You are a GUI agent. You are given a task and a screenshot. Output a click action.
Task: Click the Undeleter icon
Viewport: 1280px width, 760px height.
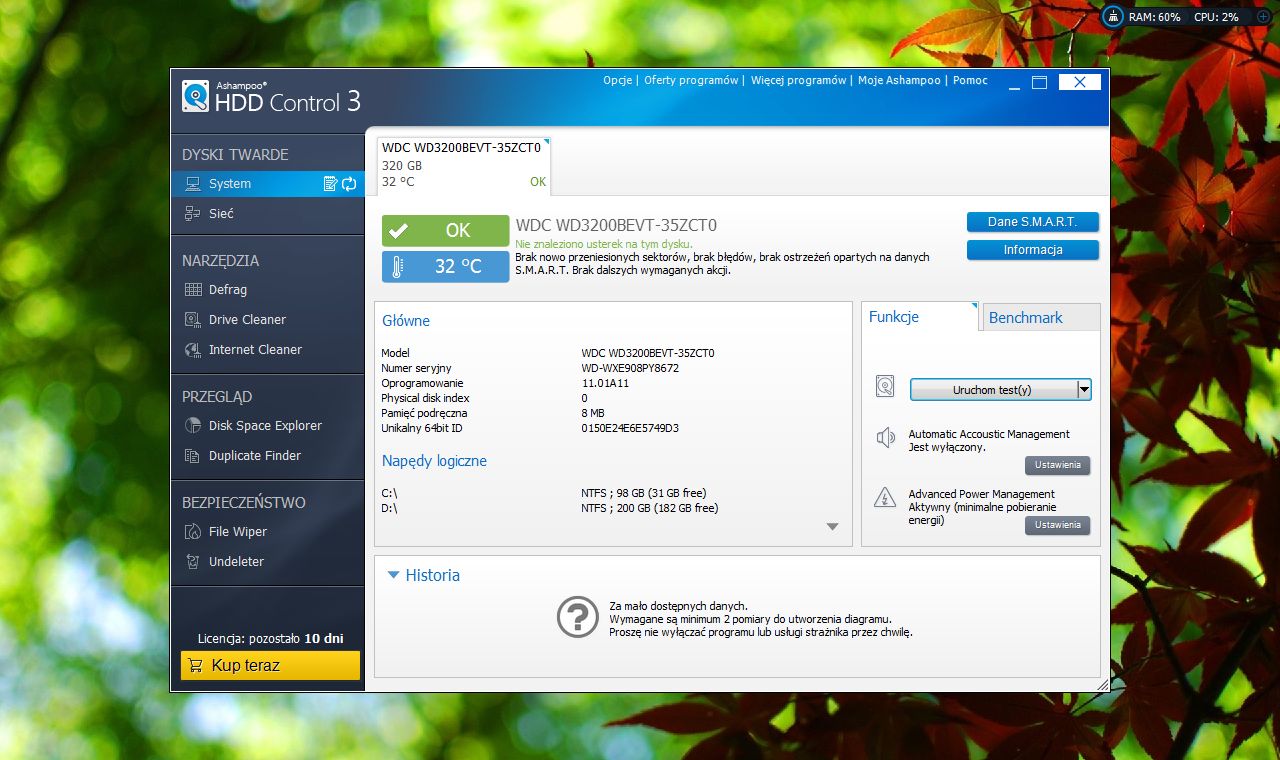pyautogui.click(x=193, y=562)
